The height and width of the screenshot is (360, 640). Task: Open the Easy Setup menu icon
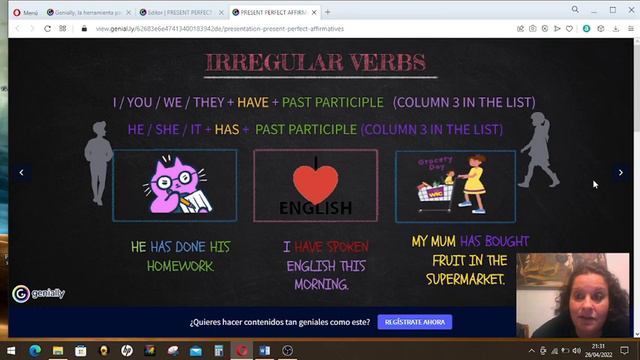click(631, 29)
